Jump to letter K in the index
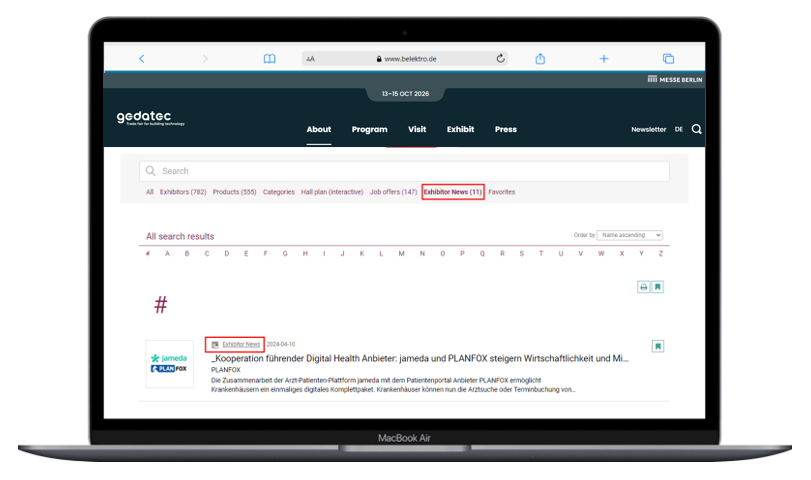Image resolution: width=811 pixels, height=480 pixels. [x=362, y=253]
